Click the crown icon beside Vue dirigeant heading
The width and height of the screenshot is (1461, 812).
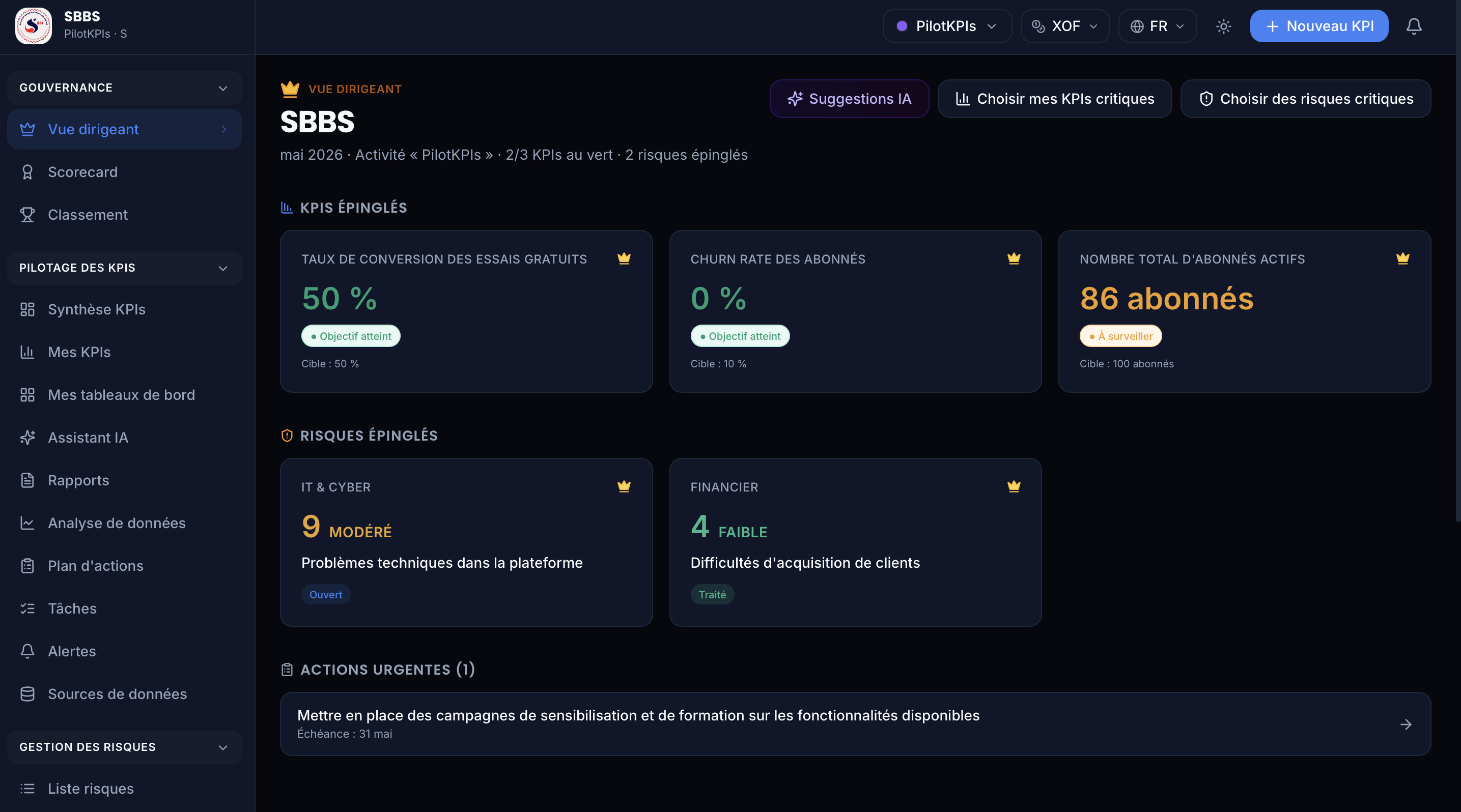290,89
